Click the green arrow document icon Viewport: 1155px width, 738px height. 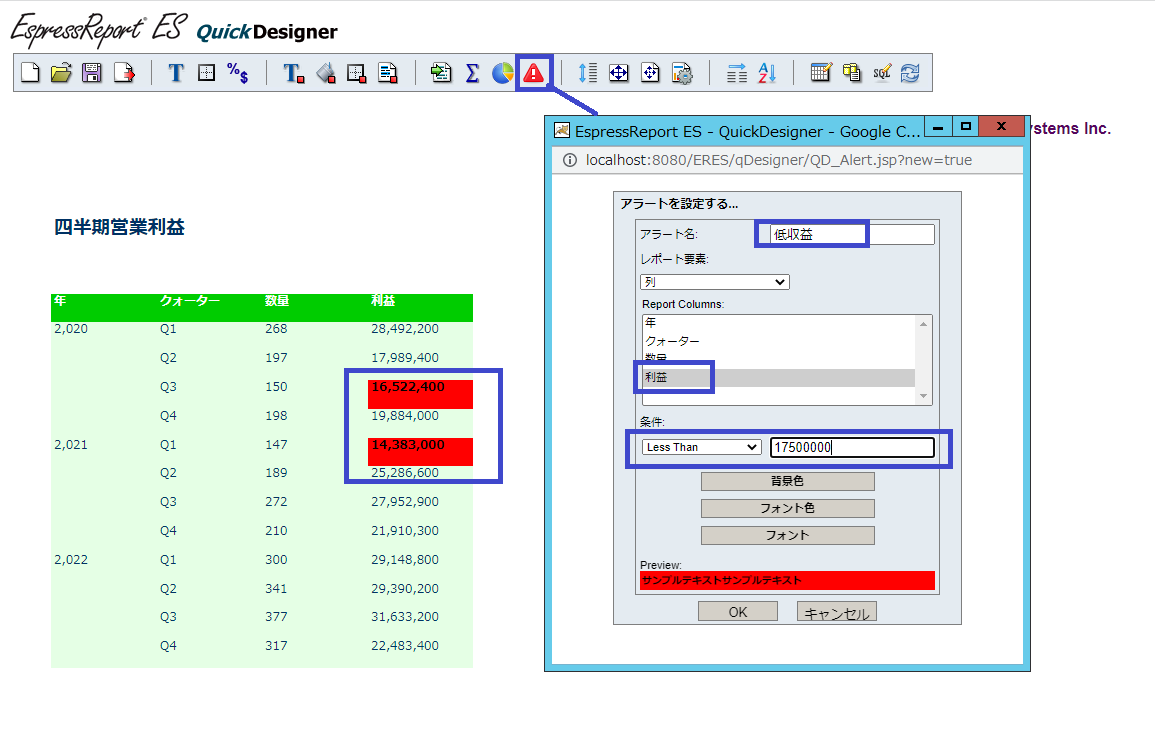(440, 73)
